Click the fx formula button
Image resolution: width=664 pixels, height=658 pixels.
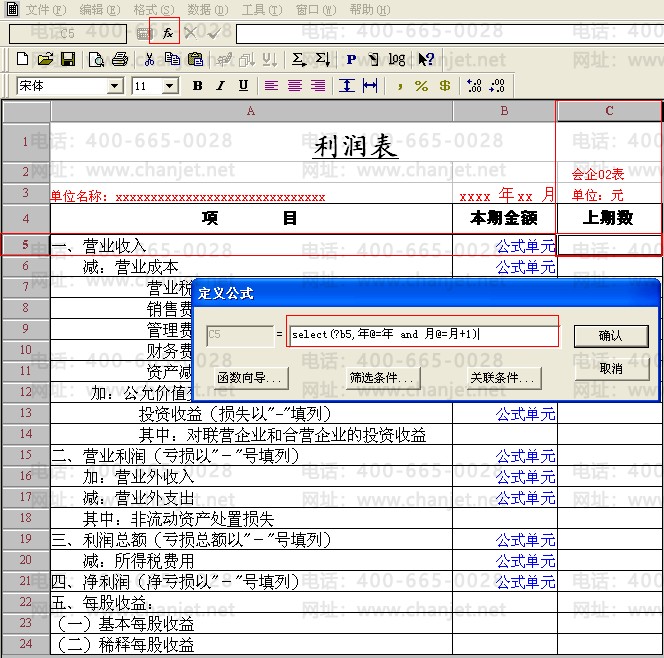pyautogui.click(x=165, y=33)
